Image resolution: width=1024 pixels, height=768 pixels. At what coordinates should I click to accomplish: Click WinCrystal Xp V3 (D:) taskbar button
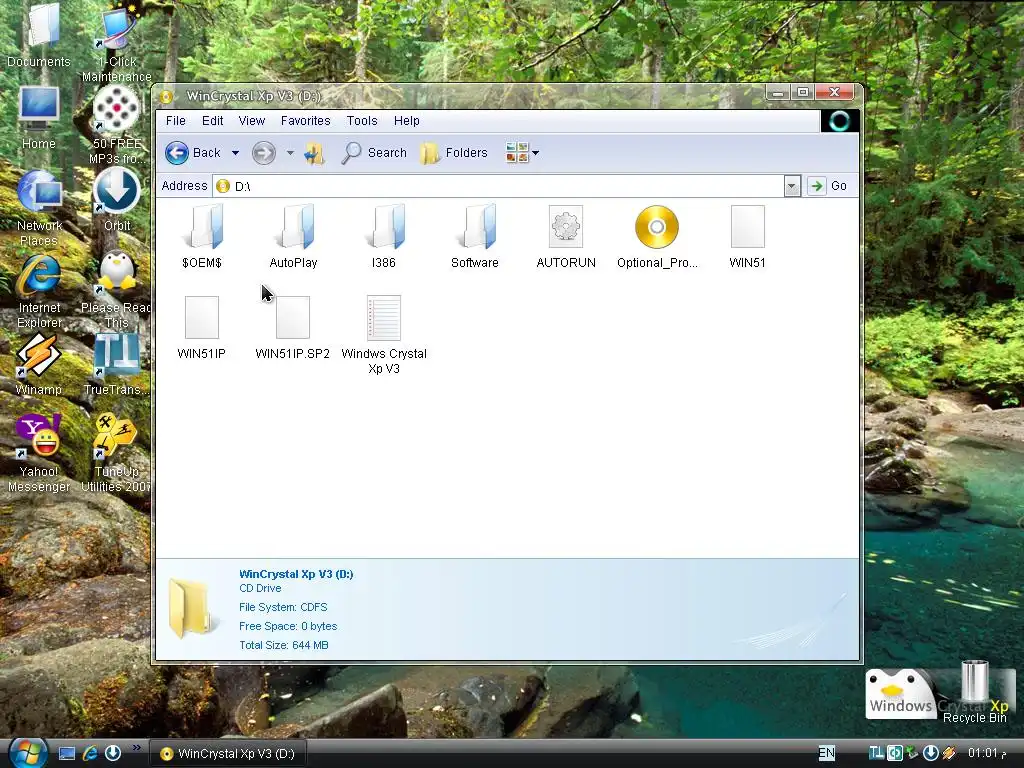click(x=228, y=754)
